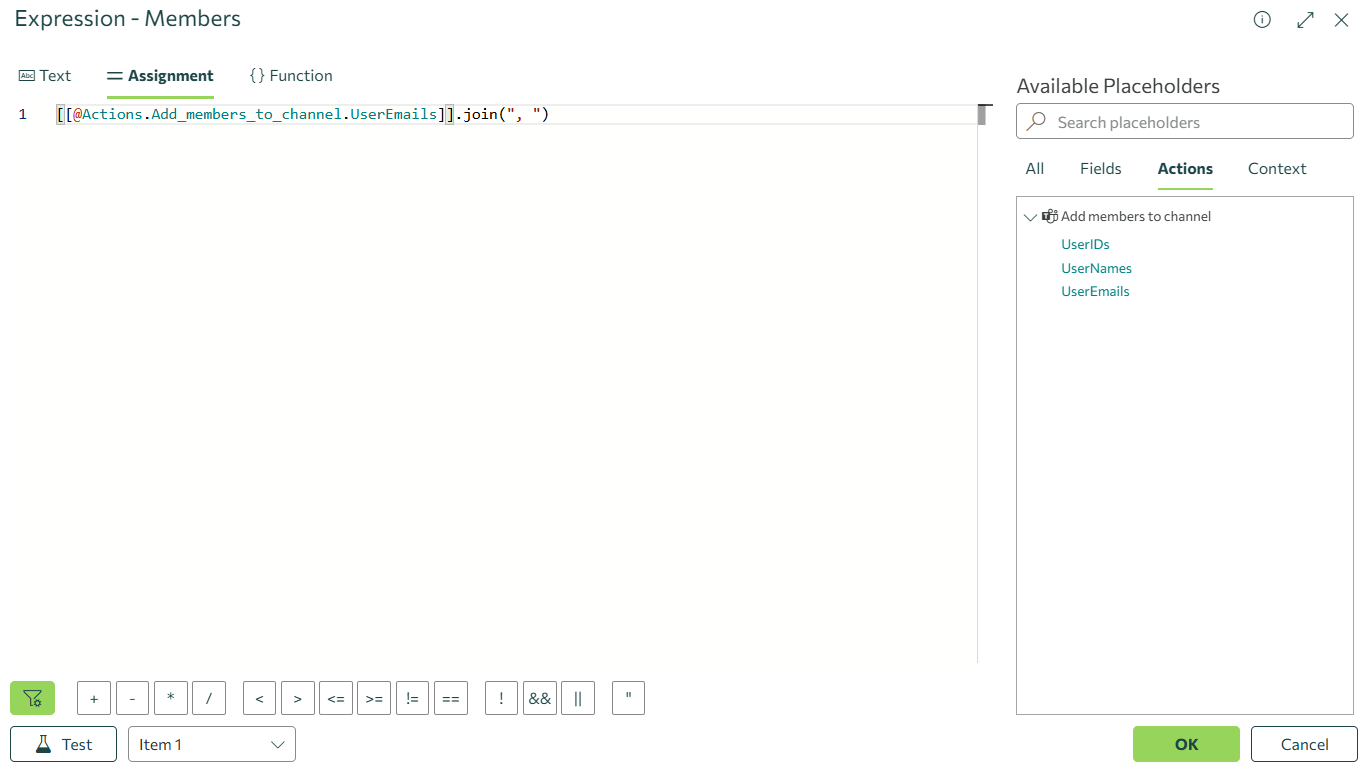Insert the not-equal operator
This screenshot has height=775, width=1366.
[412, 698]
